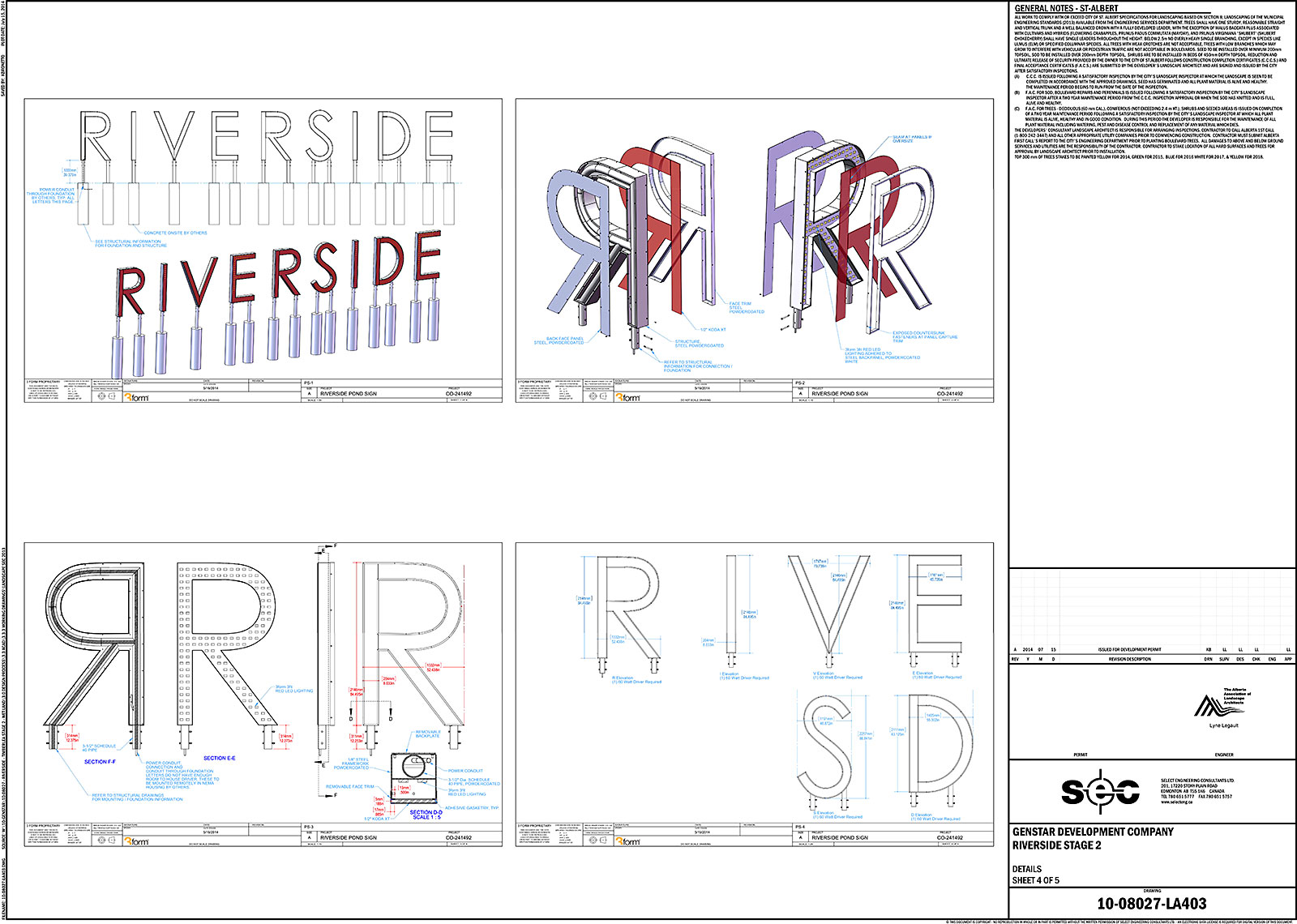Select the outlined RIVERSIDE elevation drawing

(x=266, y=136)
